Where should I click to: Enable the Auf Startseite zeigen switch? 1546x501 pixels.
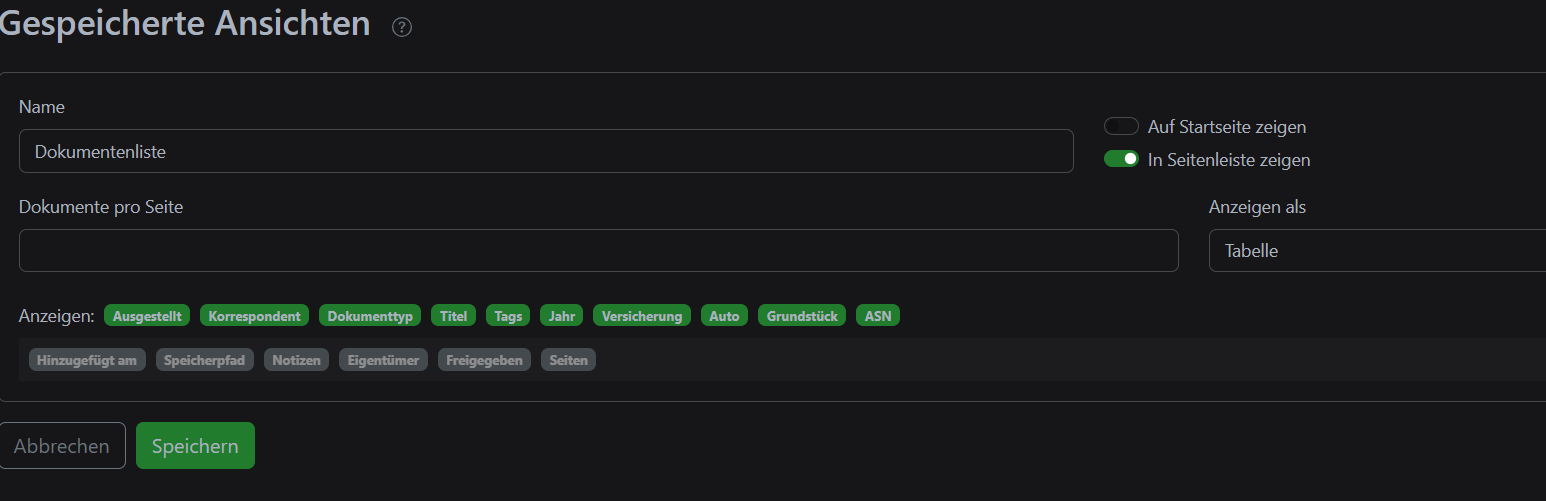point(1121,127)
